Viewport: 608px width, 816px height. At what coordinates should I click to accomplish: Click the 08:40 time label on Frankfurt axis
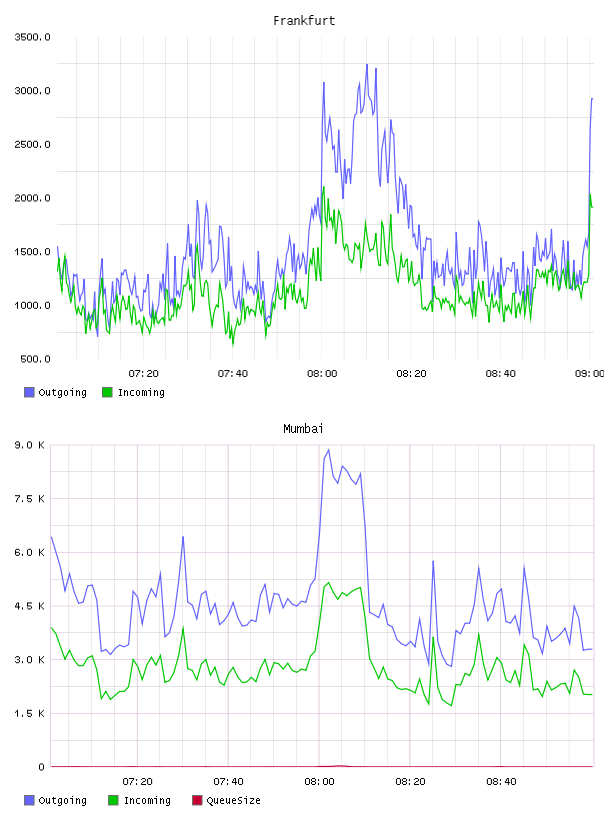(x=500, y=374)
